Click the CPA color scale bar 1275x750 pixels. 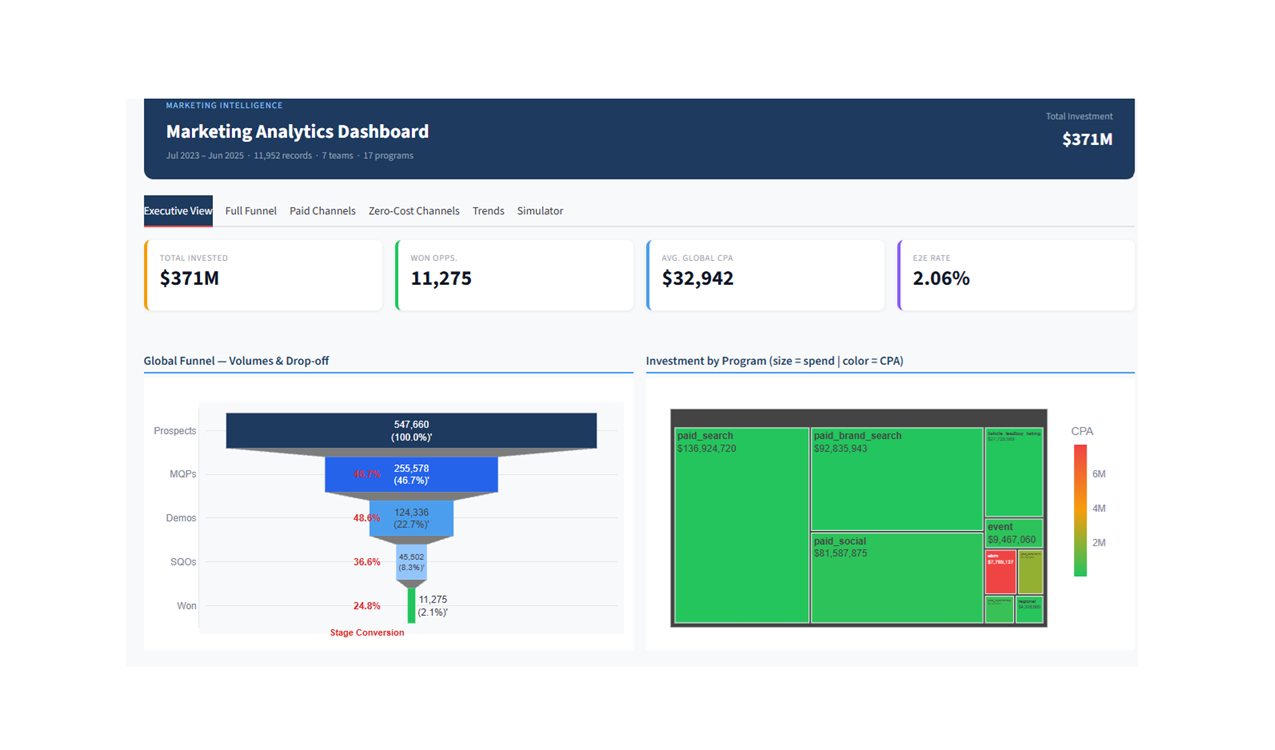tap(1080, 511)
